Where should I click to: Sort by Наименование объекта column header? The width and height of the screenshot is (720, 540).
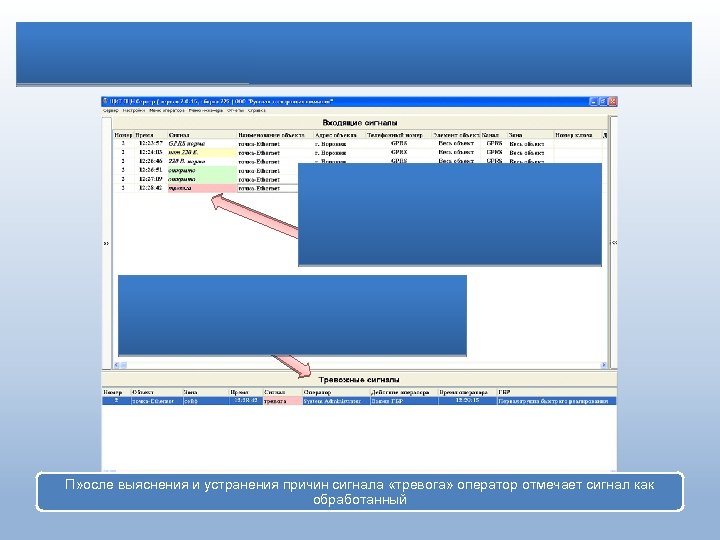(x=275, y=135)
